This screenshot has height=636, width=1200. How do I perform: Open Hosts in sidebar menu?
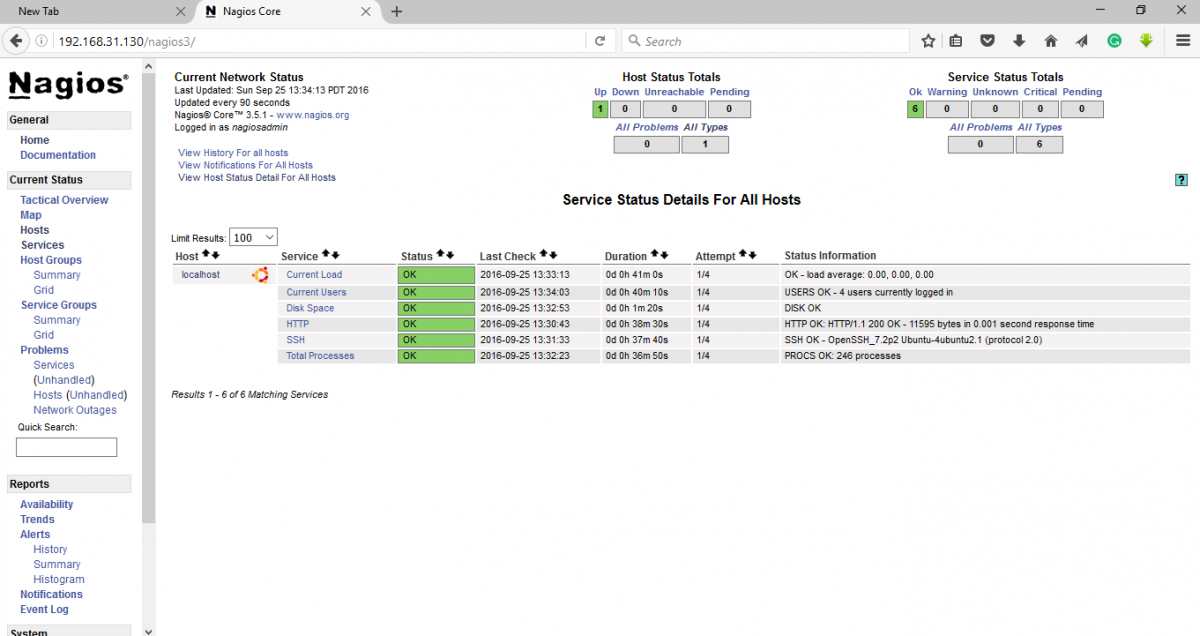click(34, 230)
